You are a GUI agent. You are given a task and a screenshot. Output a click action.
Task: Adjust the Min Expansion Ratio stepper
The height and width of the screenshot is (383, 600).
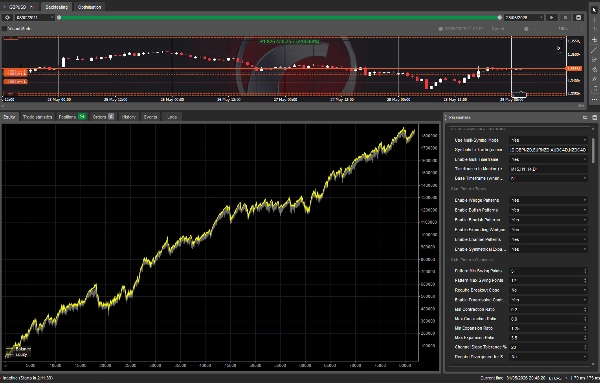point(585,328)
